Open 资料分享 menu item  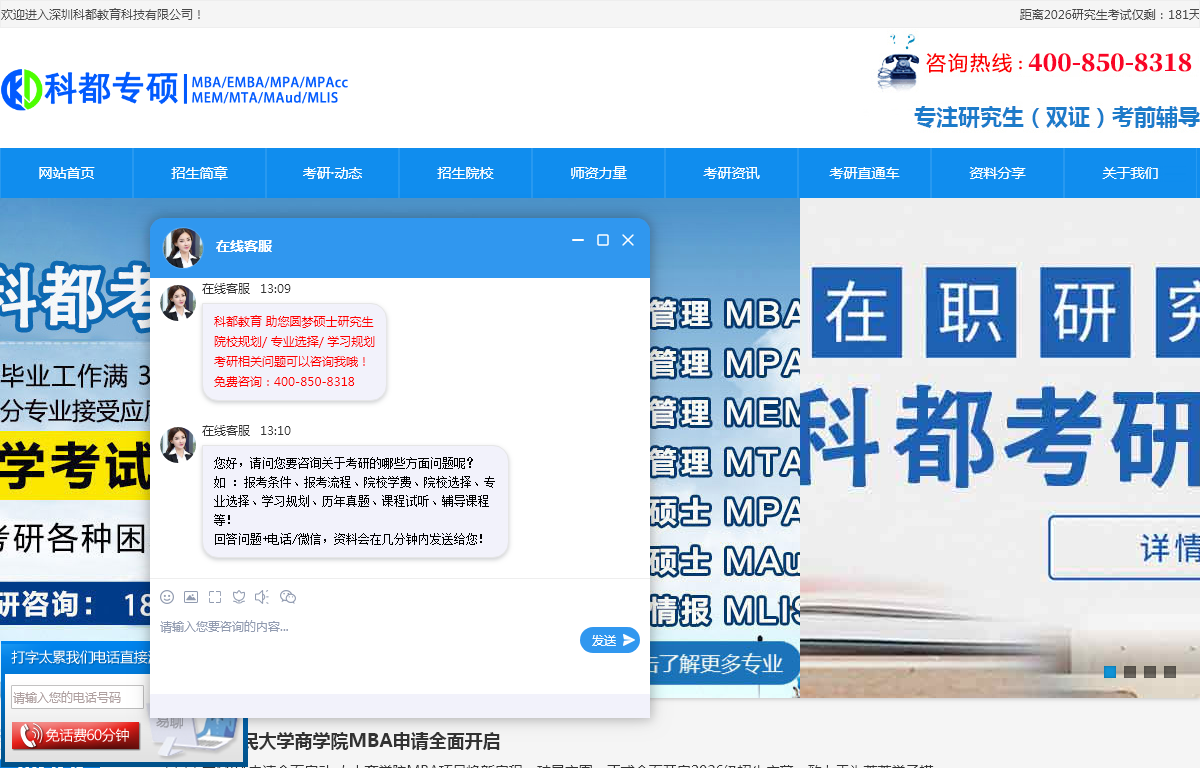pos(997,173)
